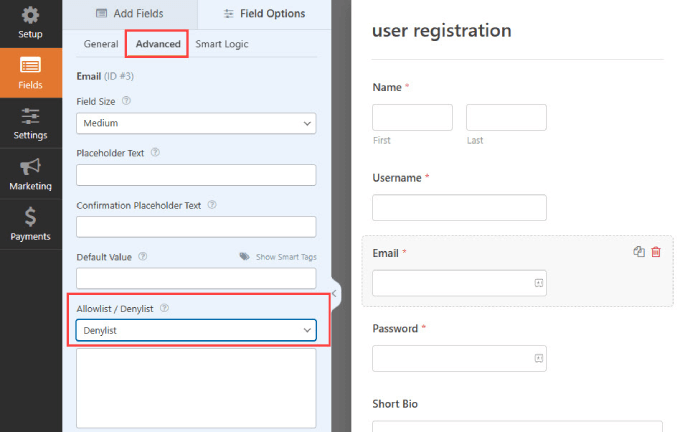Click the Placeholder Text input field
Screen dimensions: 680x432
[196, 175]
